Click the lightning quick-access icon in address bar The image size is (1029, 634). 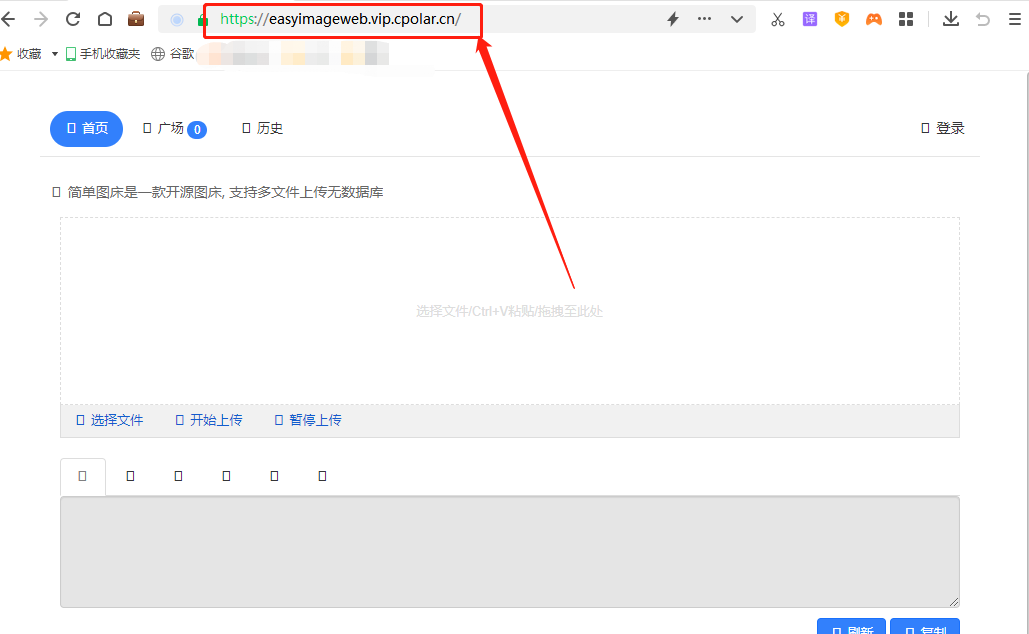672,18
